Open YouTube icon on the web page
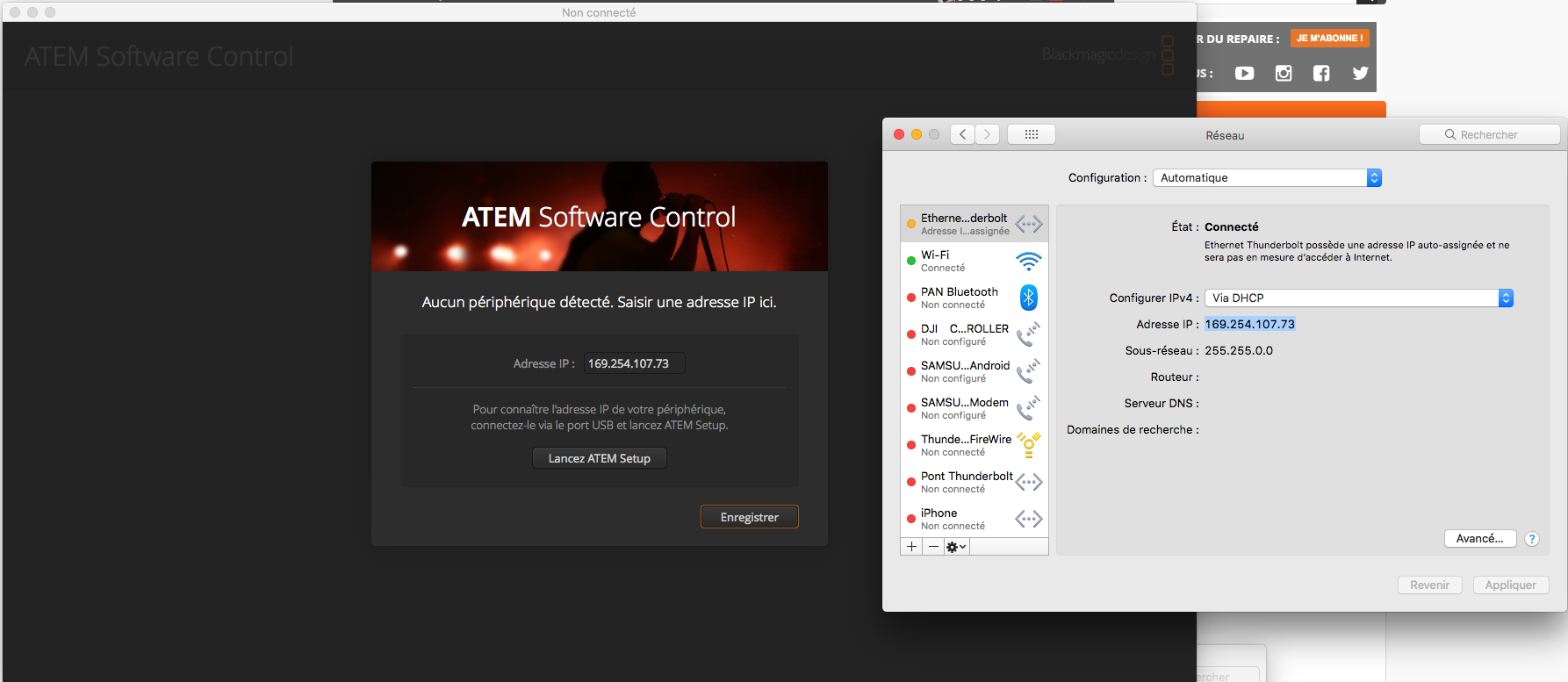 tap(1245, 73)
